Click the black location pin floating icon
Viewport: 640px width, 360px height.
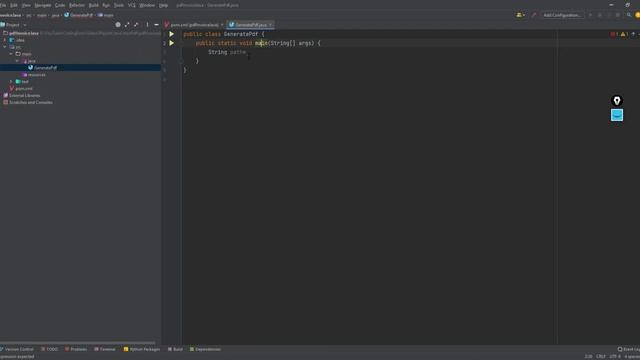coord(617,101)
